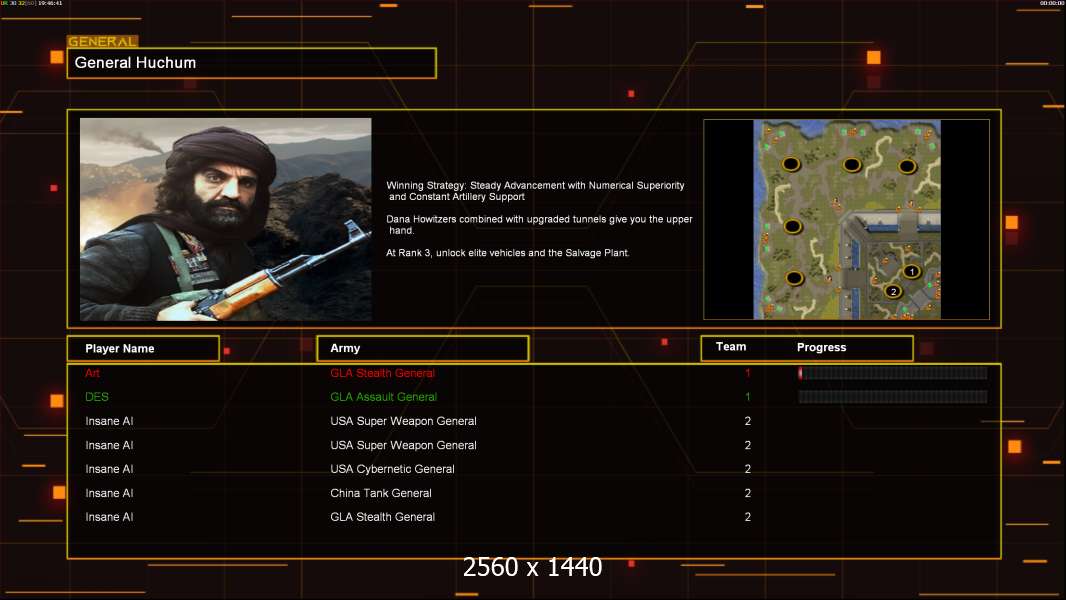Select the top-middle empty start slot on the map
1066x600 pixels.
(x=851, y=164)
